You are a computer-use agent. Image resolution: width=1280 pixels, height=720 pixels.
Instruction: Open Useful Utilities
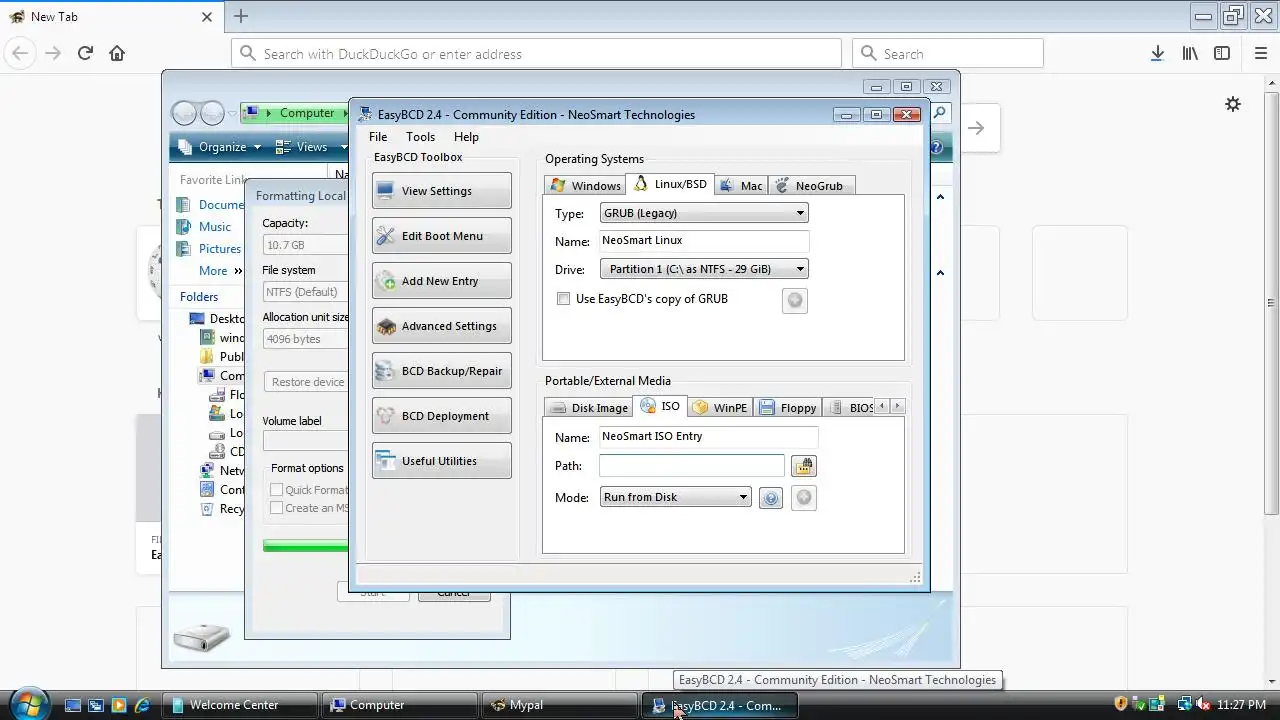(x=441, y=461)
